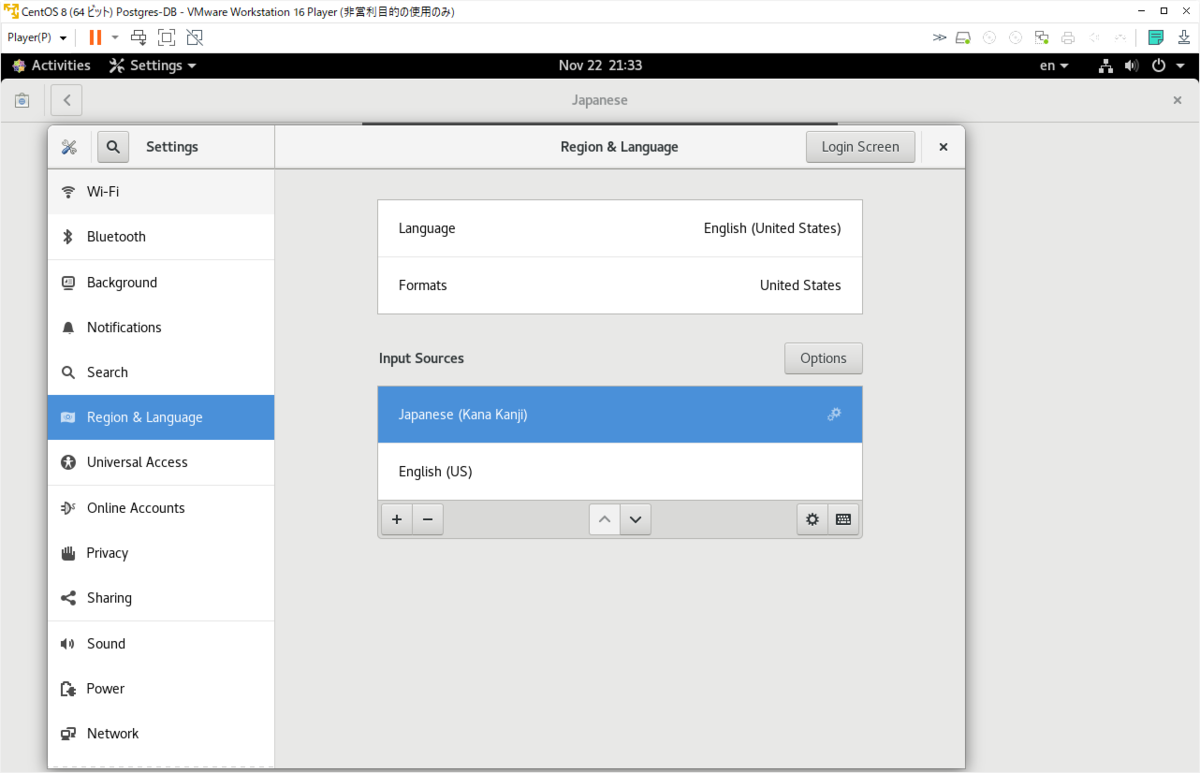
Task: Click the search magnifier button in Settings
Action: pos(113,147)
